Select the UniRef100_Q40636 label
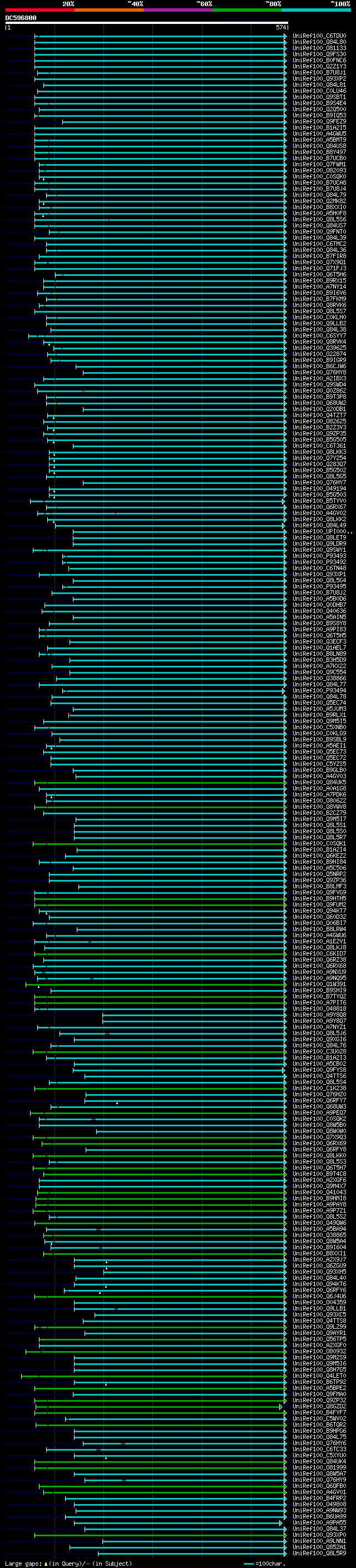Screen dimensions: 356x1568 319,611
